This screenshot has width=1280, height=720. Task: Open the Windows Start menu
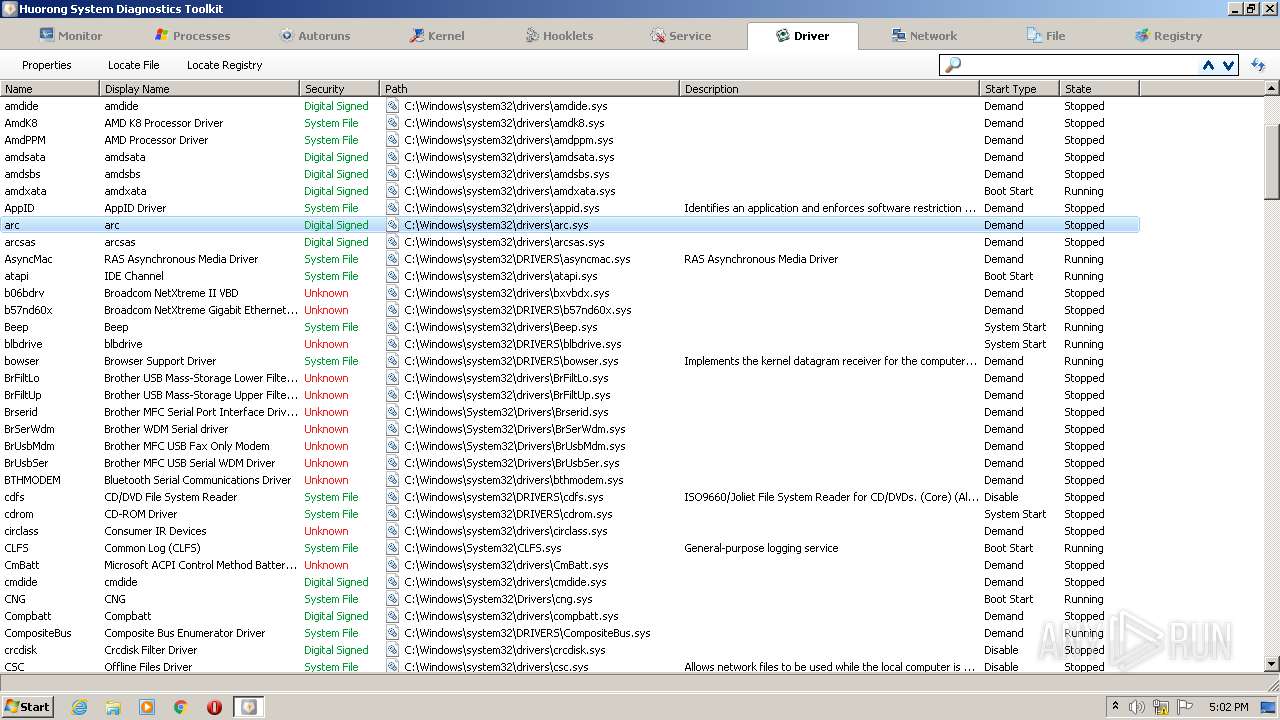28,706
